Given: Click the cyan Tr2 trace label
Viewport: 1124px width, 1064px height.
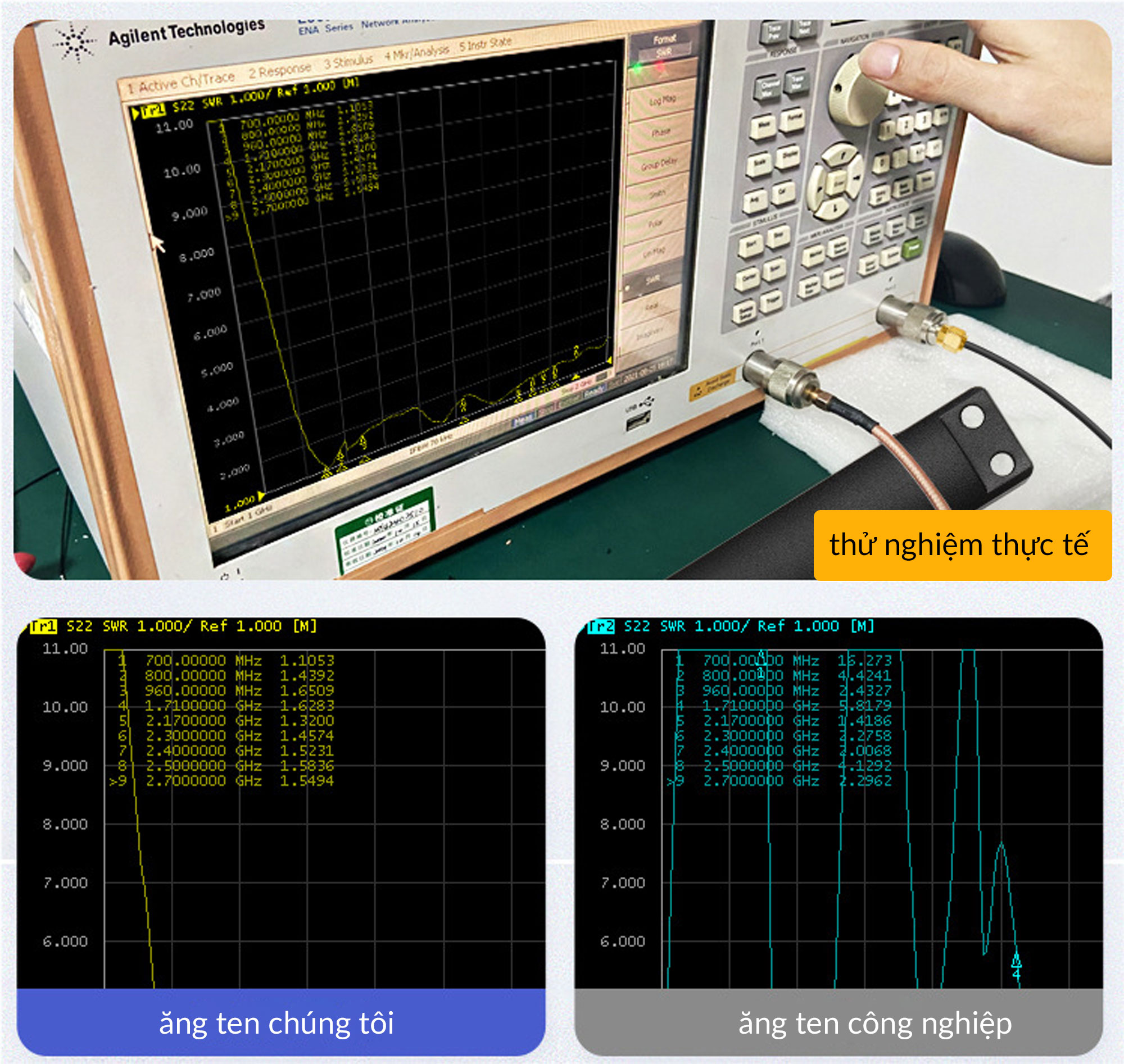Looking at the screenshot, I should [x=600, y=626].
